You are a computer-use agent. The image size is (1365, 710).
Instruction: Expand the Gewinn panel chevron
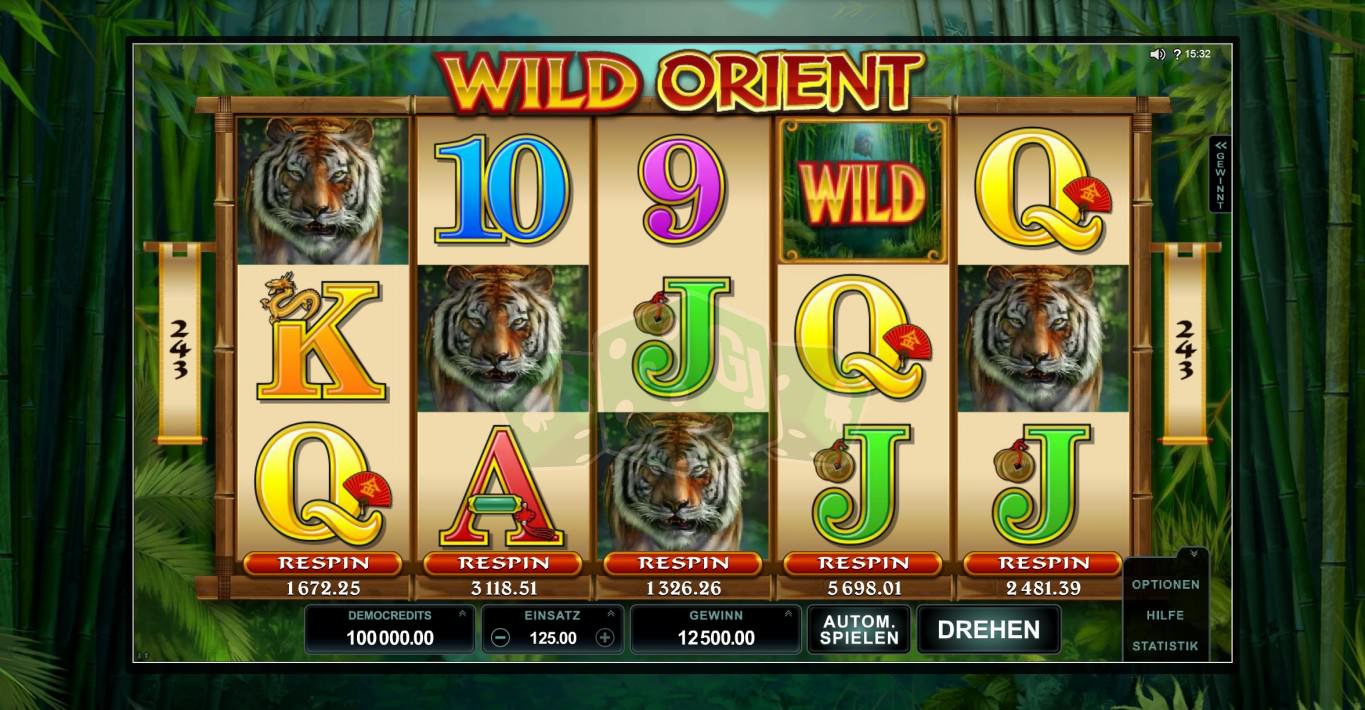click(787, 614)
